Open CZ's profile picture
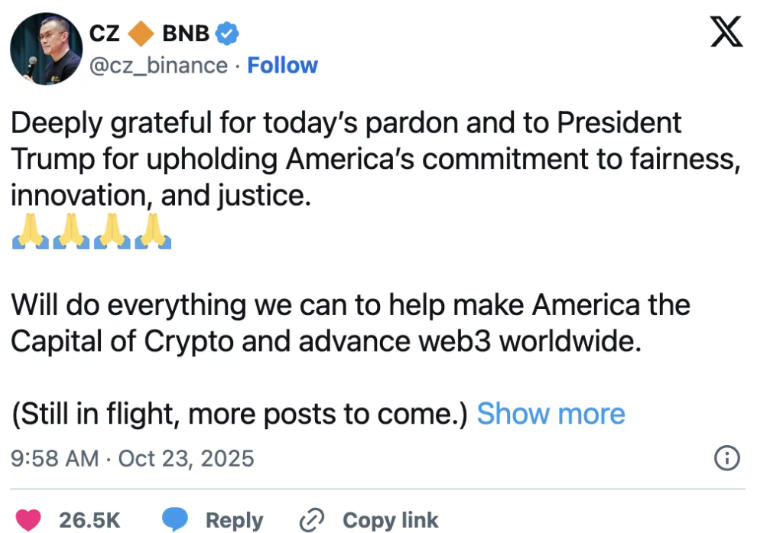Viewport: 764px width, 533px height. point(45,49)
